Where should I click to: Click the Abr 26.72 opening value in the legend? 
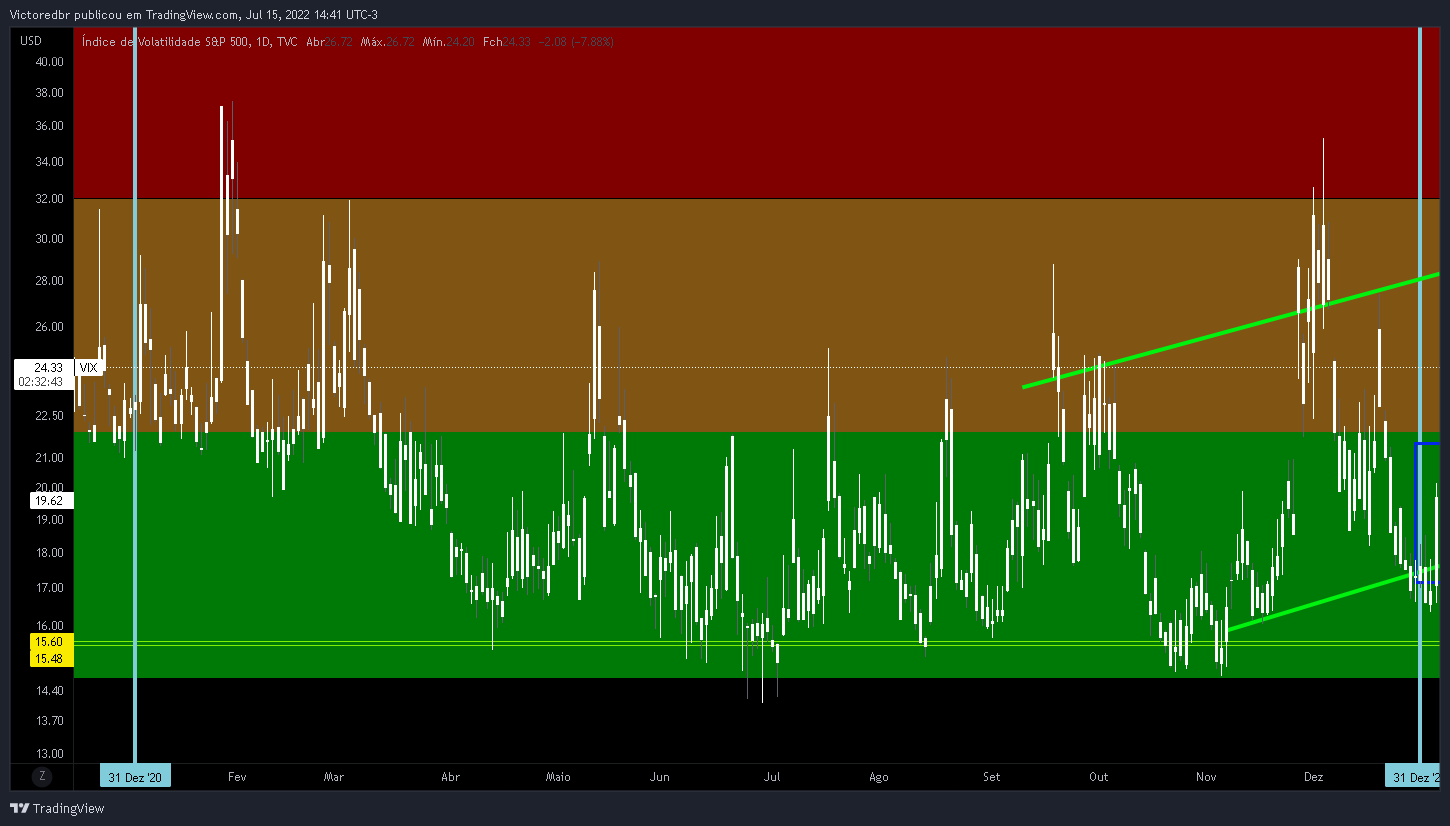(329, 41)
